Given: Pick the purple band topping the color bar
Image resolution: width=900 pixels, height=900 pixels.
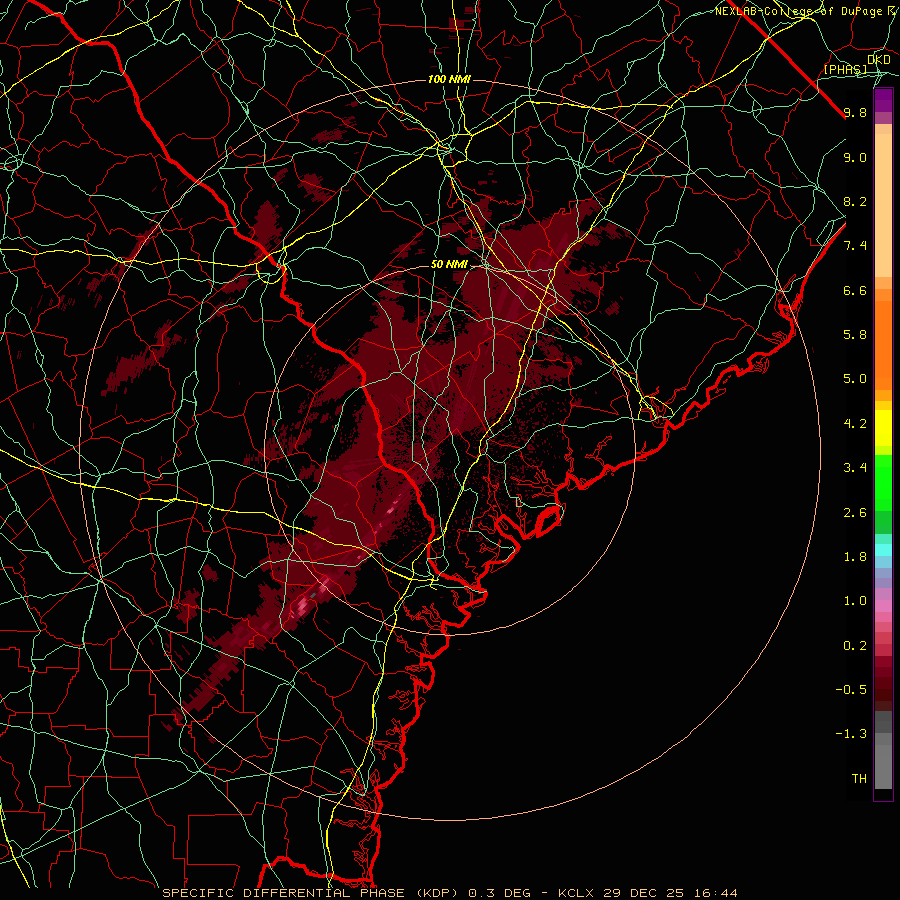Looking at the screenshot, I should (883, 100).
